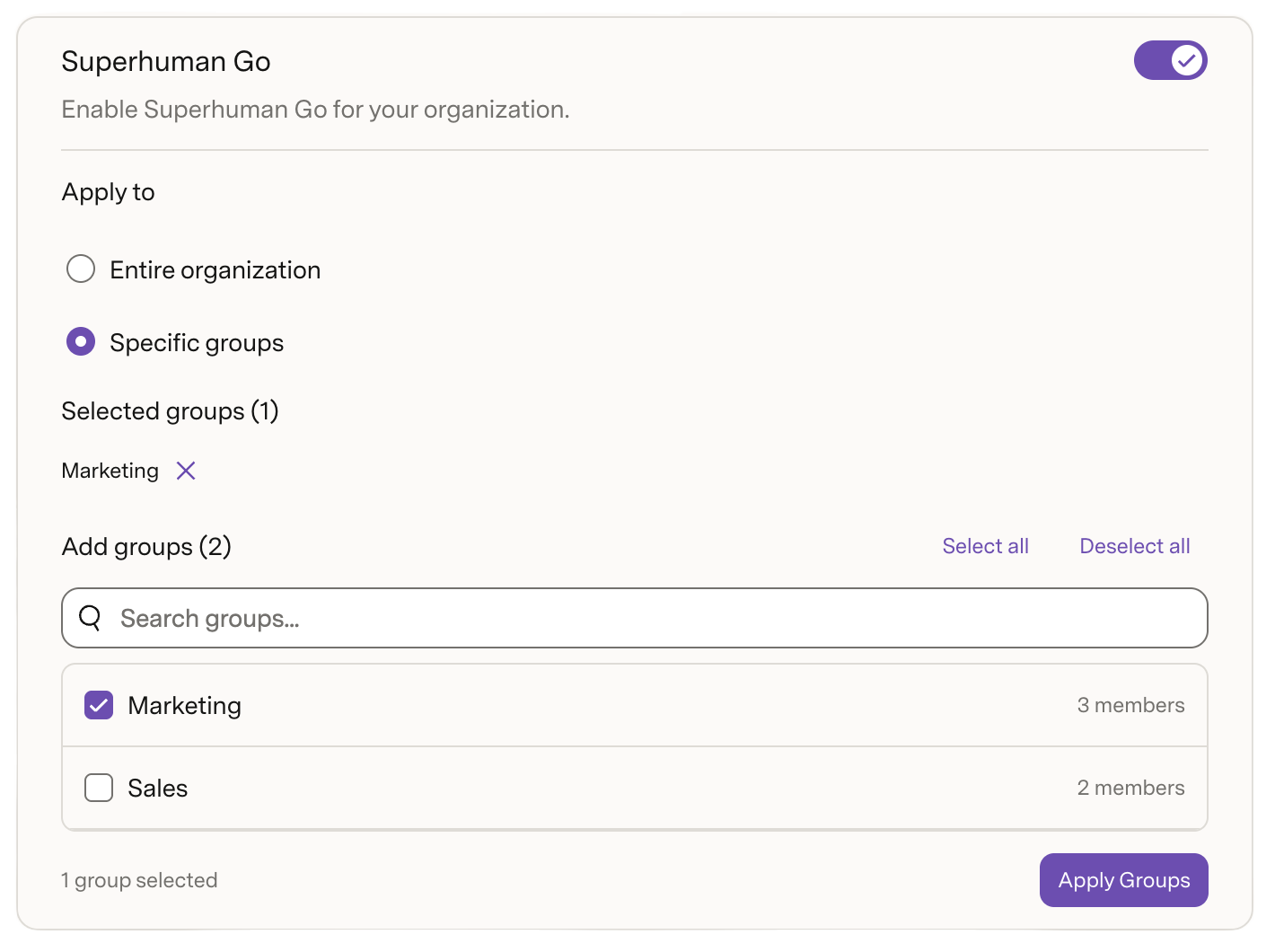
Task: Click the Specific groups option label
Action: [197, 343]
